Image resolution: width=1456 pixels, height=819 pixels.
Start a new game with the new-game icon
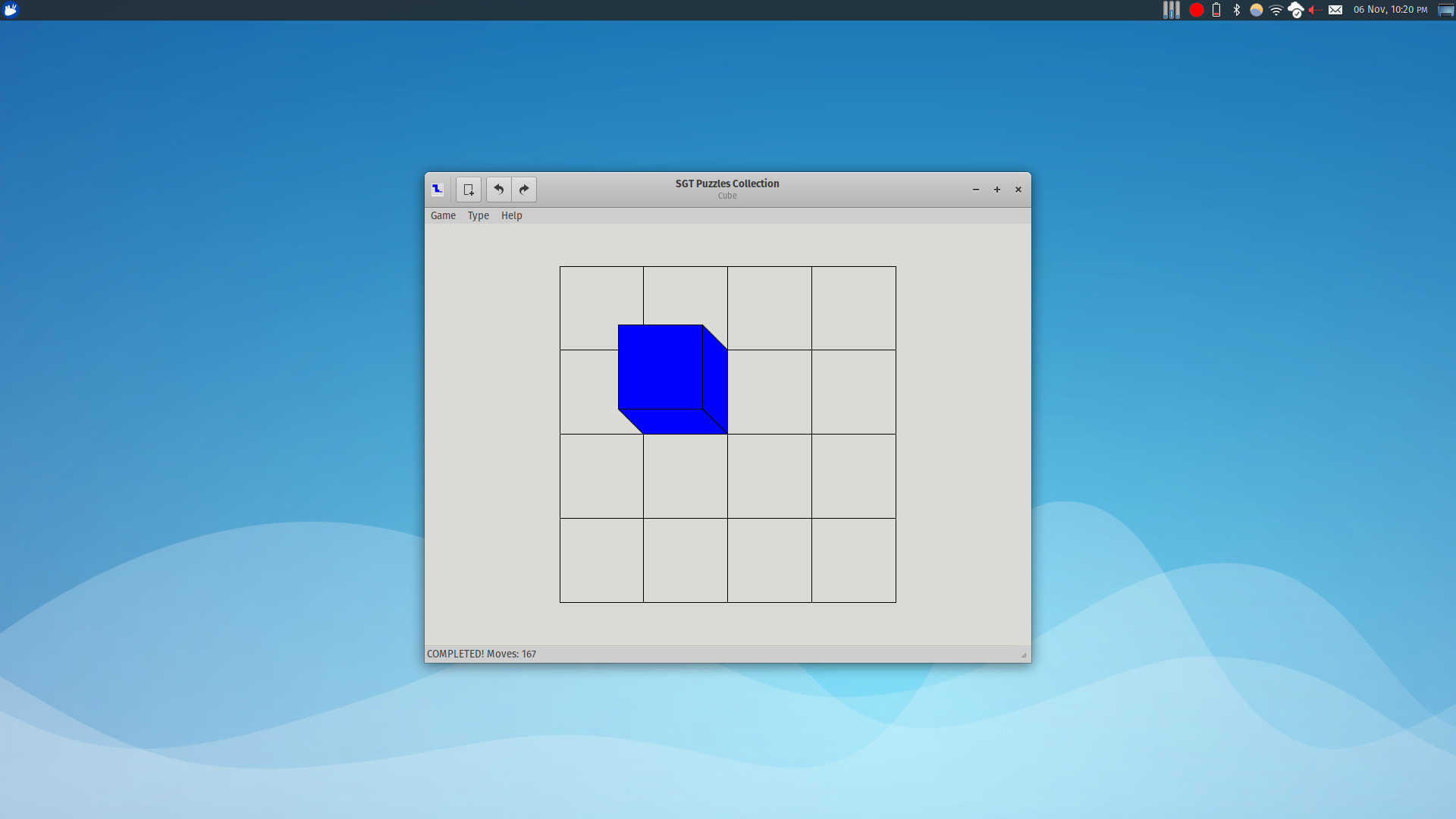468,190
